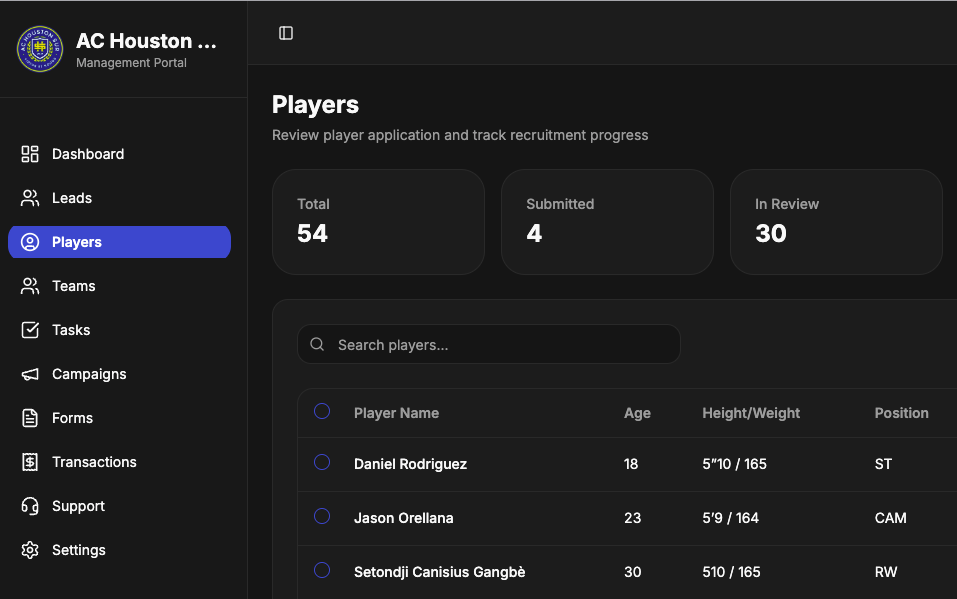
Task: Open the Transactions page
Action: [x=94, y=461]
